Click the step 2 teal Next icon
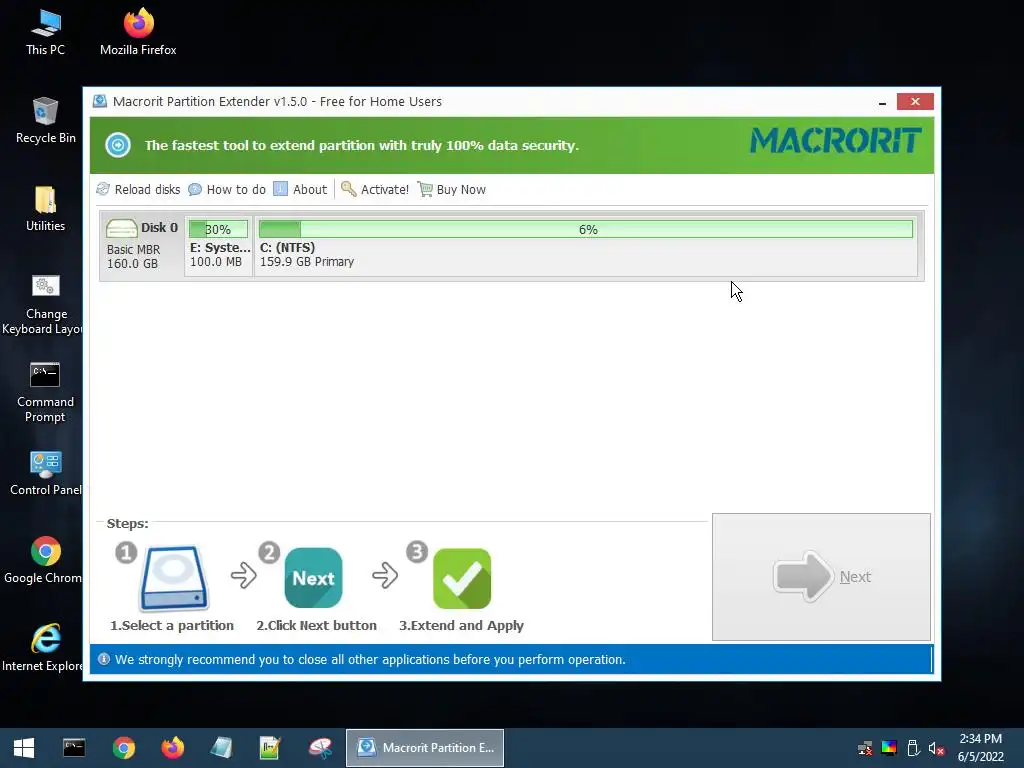Screen dimensions: 1024x768 coord(313,578)
